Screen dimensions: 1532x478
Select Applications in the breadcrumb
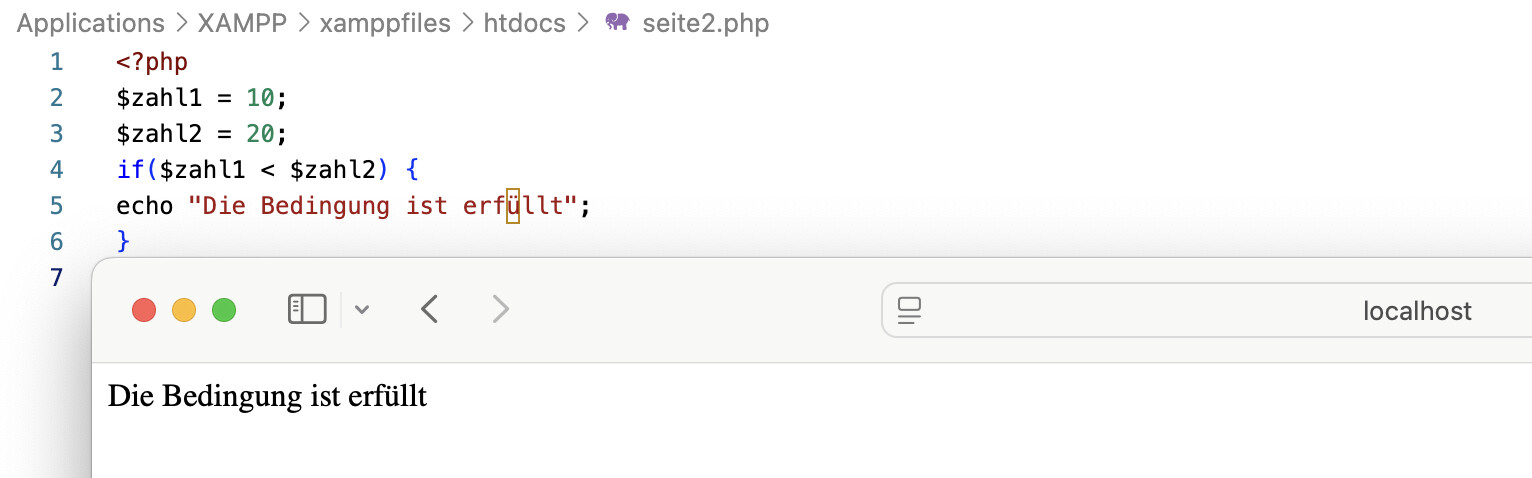pyautogui.click(x=91, y=23)
